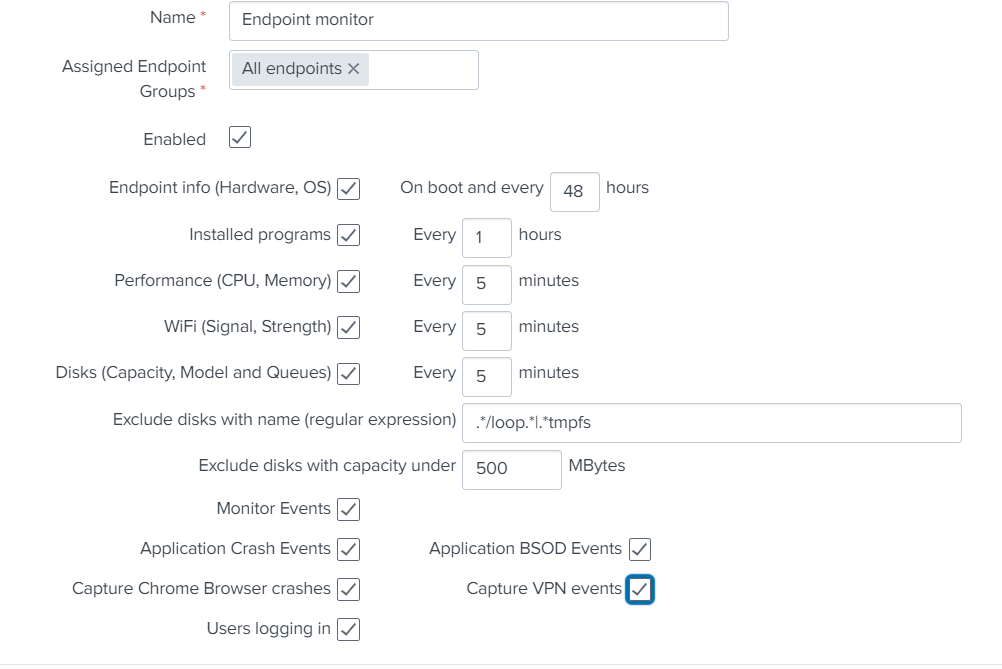Focus the Performance minutes interval field
The width and height of the screenshot is (1002, 669).
pyautogui.click(x=486, y=283)
